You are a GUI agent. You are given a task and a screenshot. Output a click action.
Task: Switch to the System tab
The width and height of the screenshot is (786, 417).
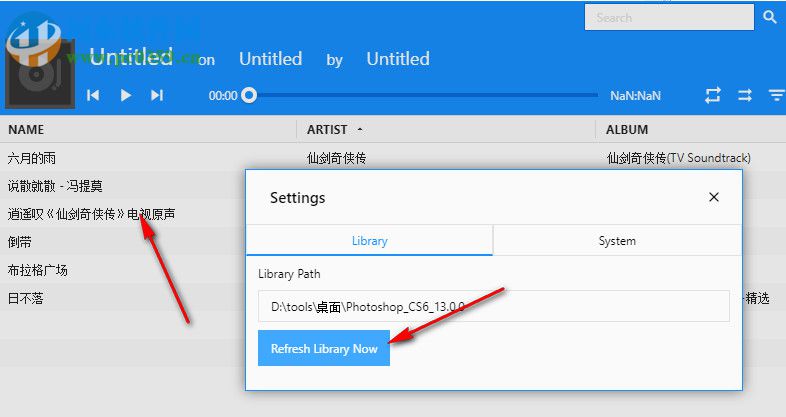(617, 241)
